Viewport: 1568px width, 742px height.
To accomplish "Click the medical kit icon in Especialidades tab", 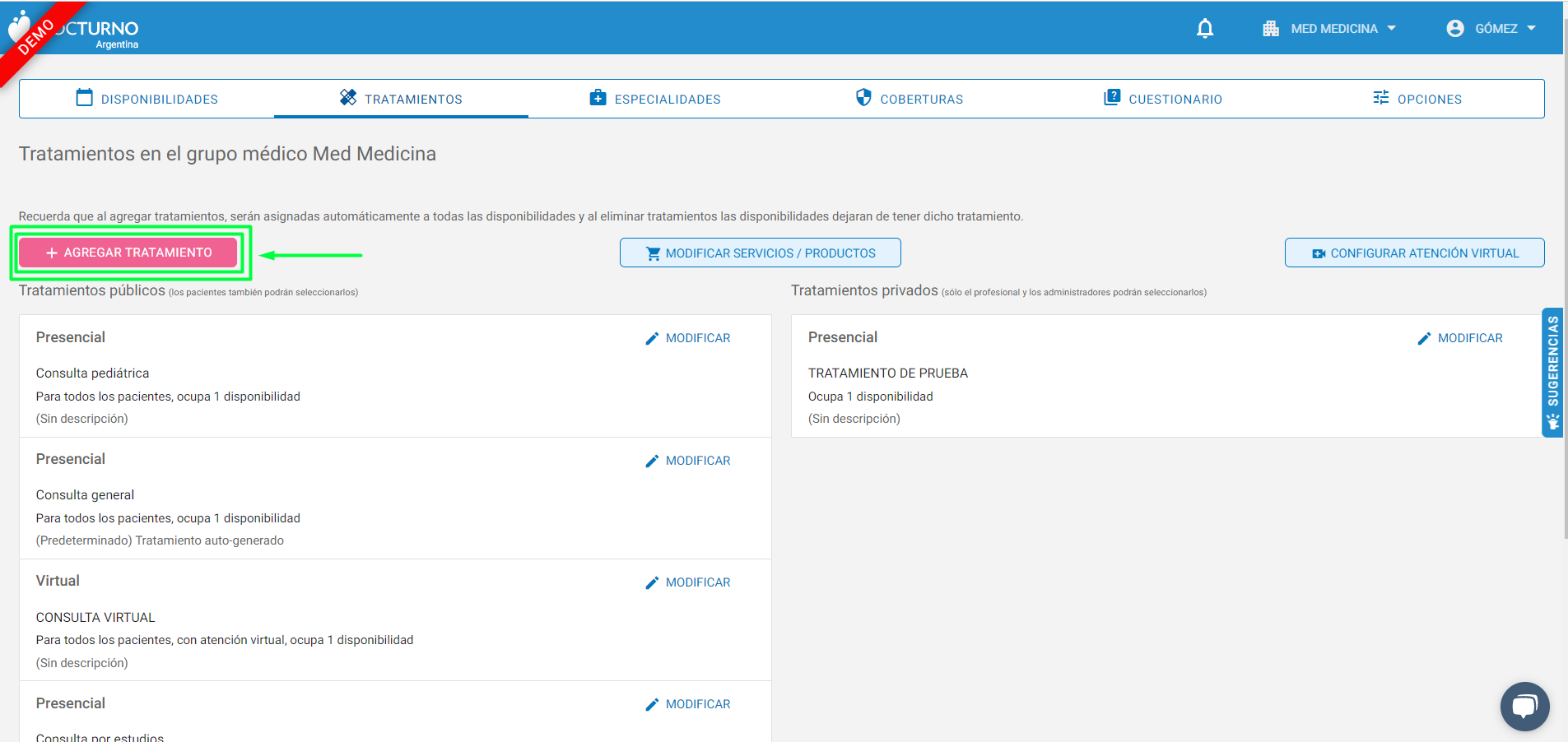I will 598,98.
